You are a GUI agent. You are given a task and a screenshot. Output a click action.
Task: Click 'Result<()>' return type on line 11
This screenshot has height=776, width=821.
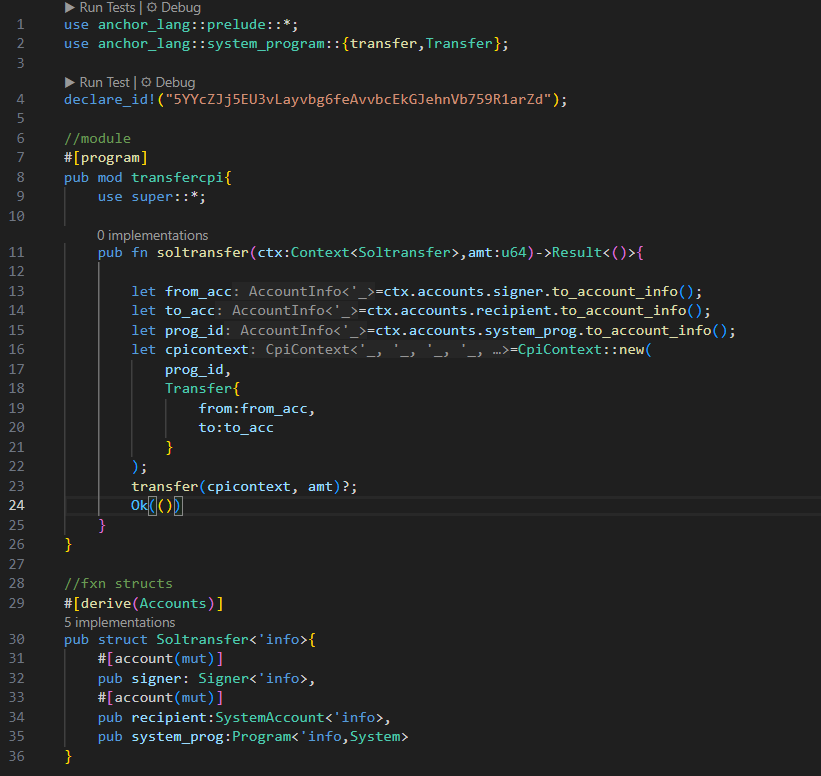(x=594, y=252)
